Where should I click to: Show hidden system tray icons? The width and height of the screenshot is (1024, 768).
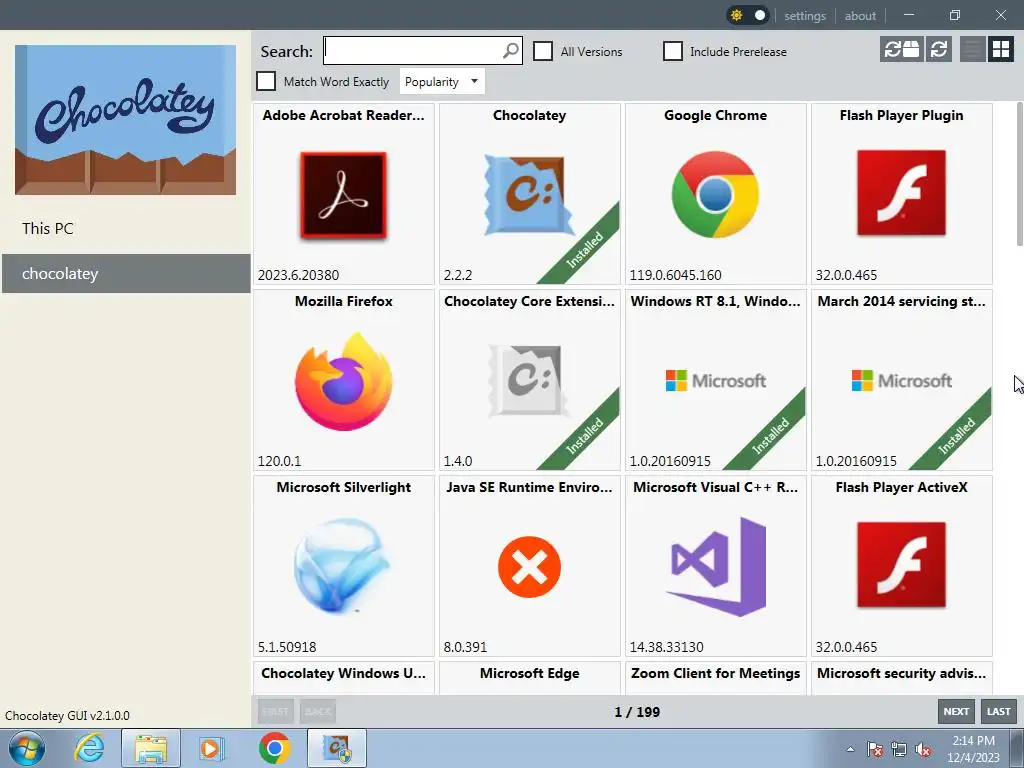[x=850, y=749]
